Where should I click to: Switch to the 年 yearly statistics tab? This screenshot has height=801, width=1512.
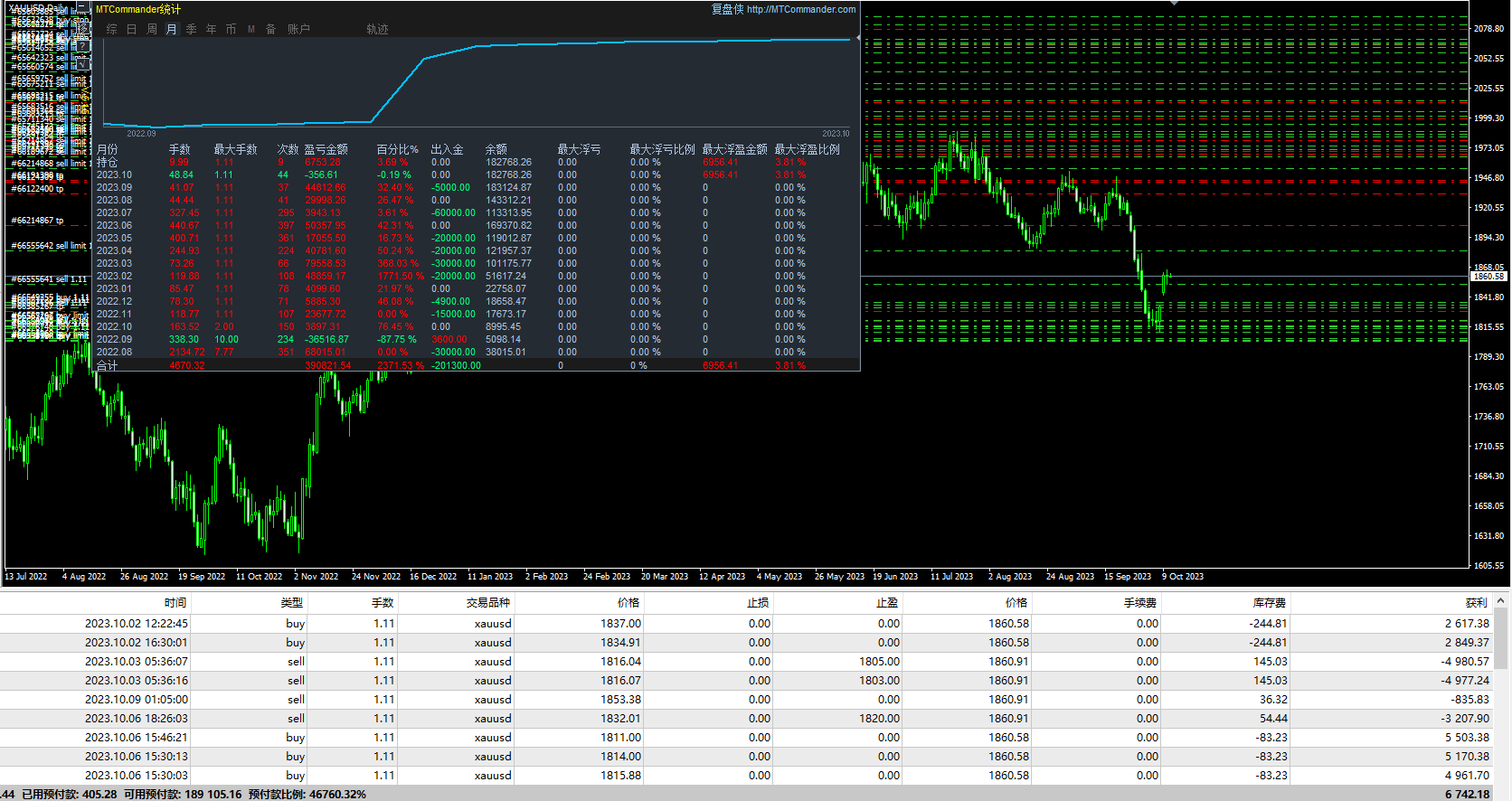[212, 29]
